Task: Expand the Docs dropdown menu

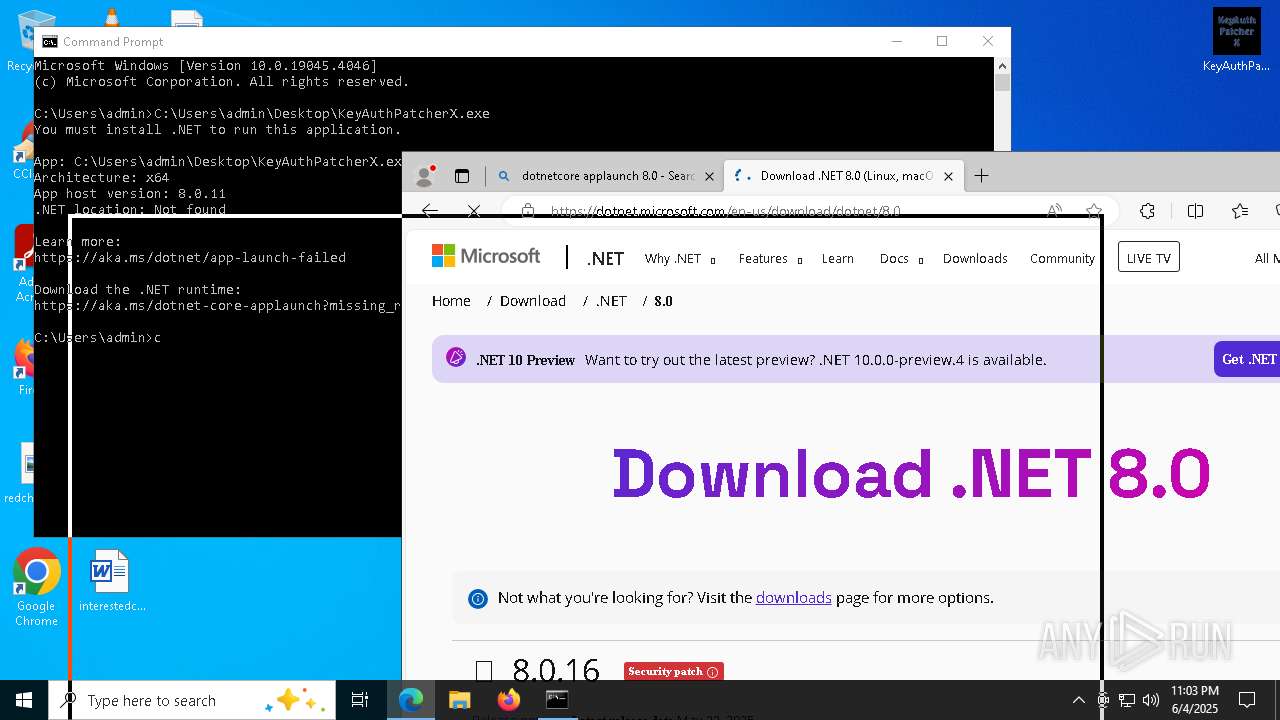Action: [x=901, y=258]
